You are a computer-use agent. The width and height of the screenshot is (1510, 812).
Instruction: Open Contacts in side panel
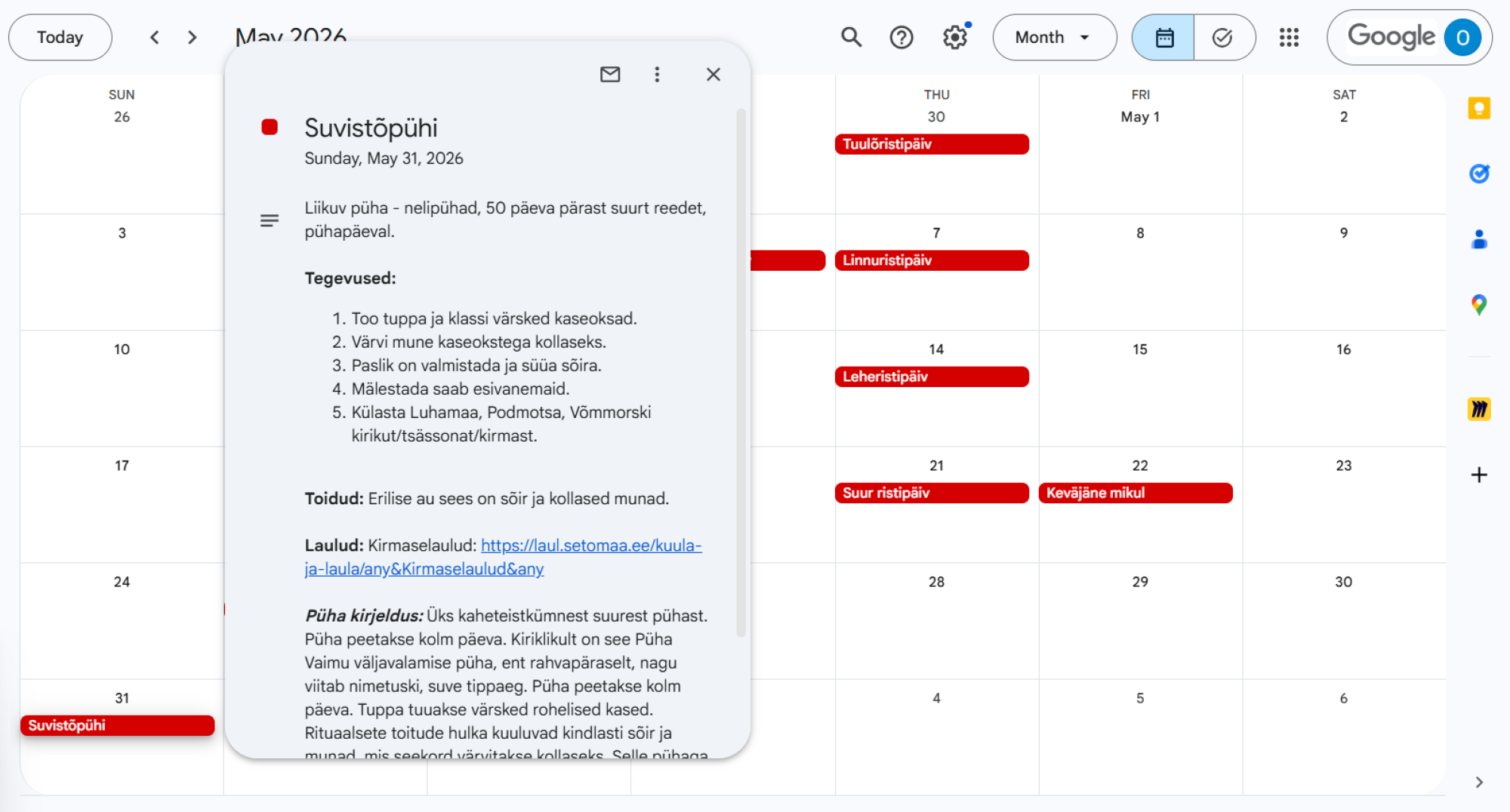point(1478,240)
